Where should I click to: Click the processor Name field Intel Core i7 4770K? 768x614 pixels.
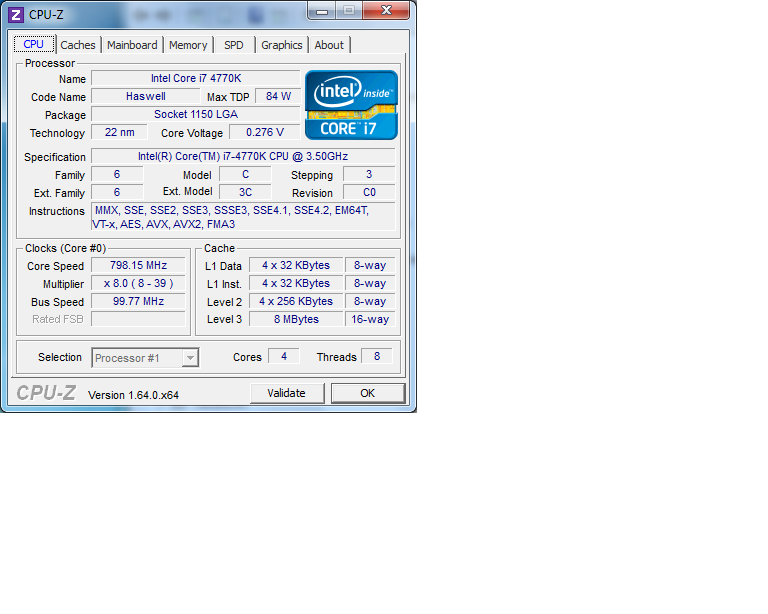[196, 78]
